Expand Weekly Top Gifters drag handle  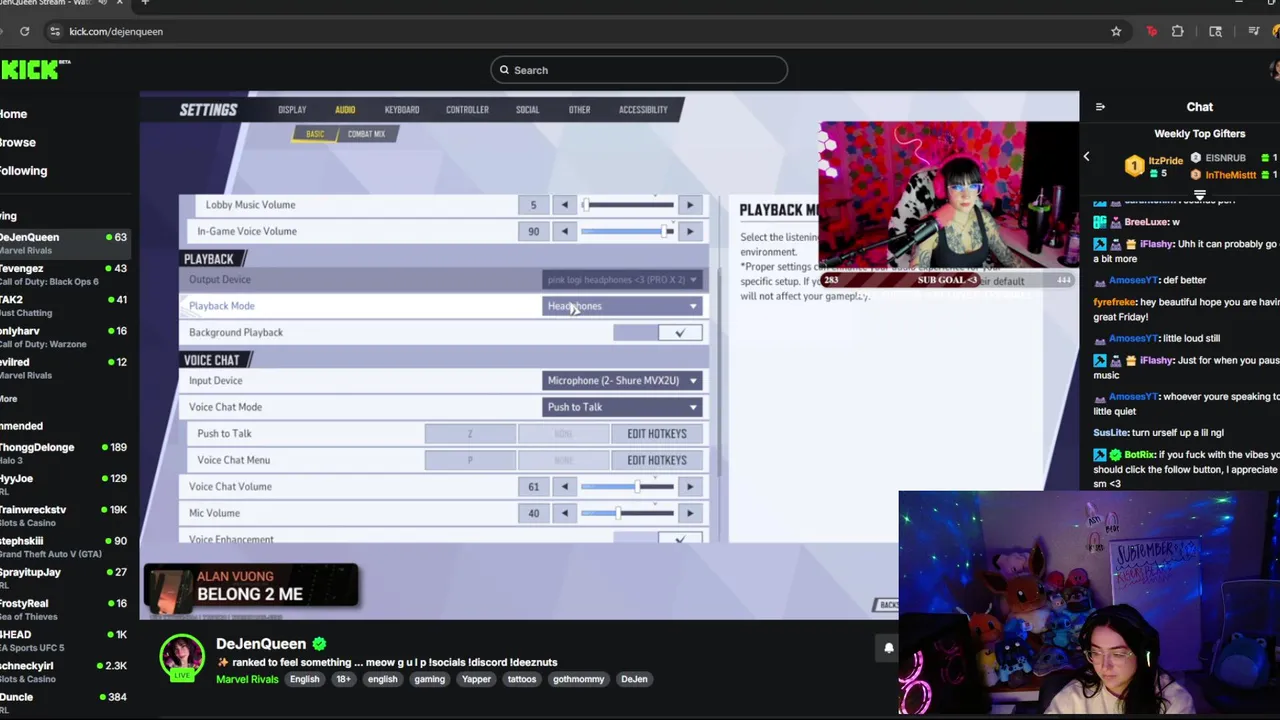(1200, 195)
